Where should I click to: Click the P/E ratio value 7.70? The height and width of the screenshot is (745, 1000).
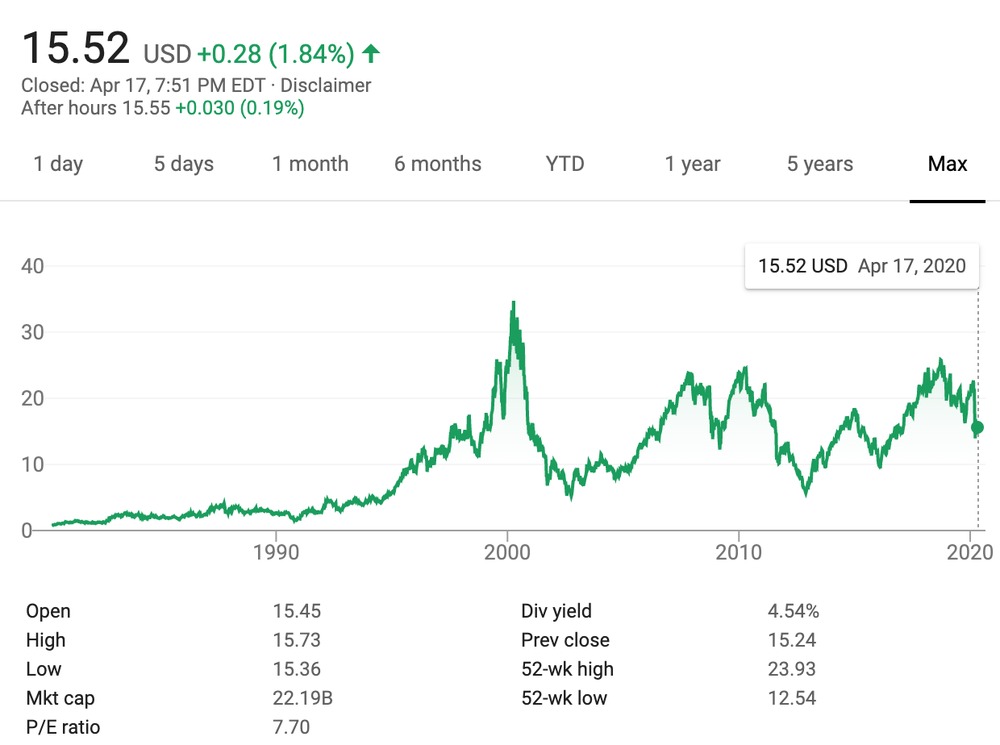click(293, 727)
